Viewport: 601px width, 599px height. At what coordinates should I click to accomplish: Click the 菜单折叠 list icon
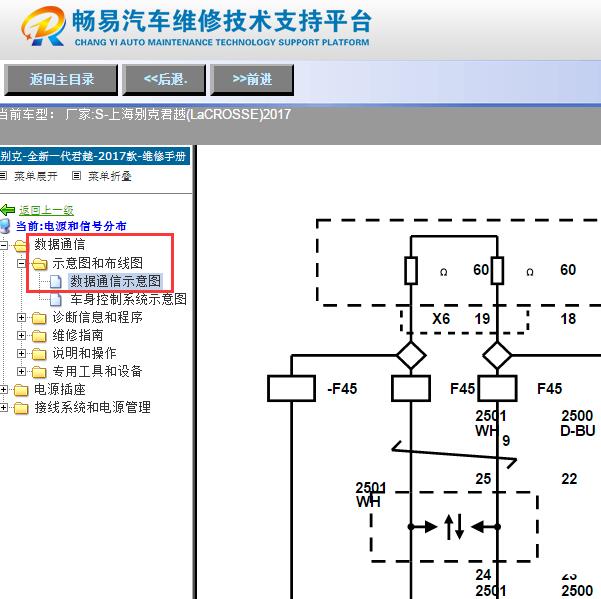coord(77,176)
